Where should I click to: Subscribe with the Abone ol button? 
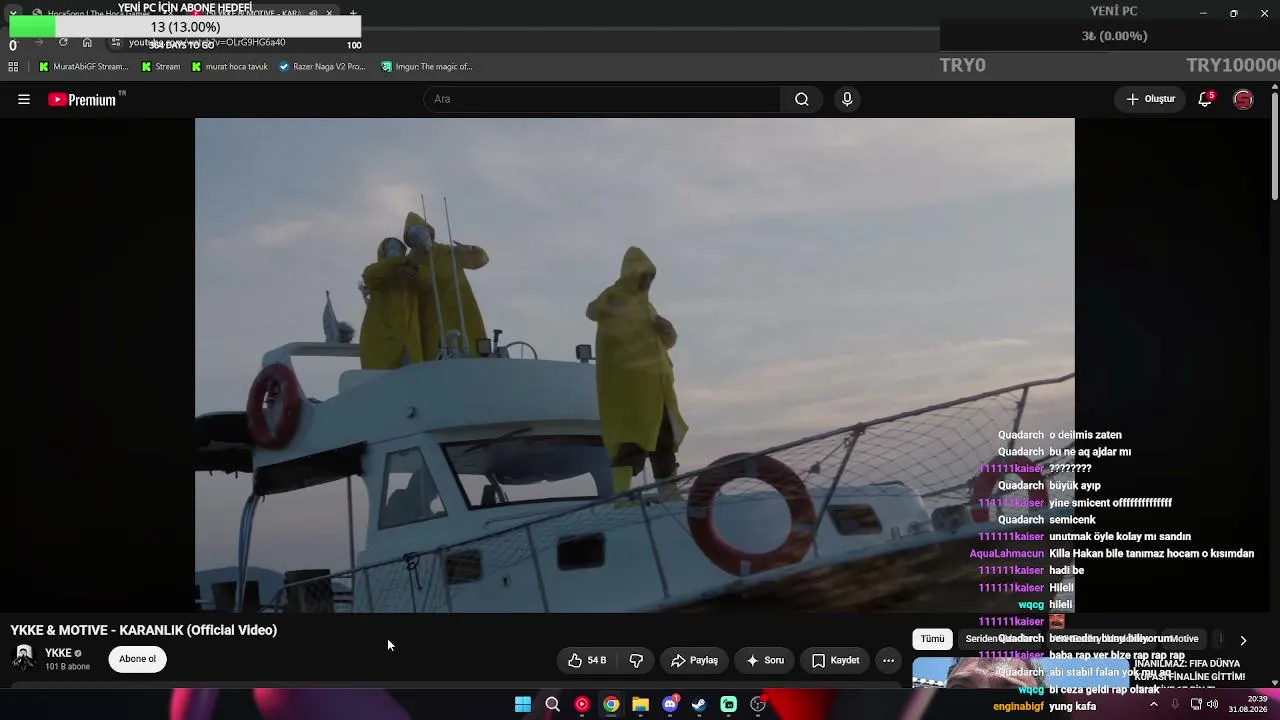coord(138,659)
